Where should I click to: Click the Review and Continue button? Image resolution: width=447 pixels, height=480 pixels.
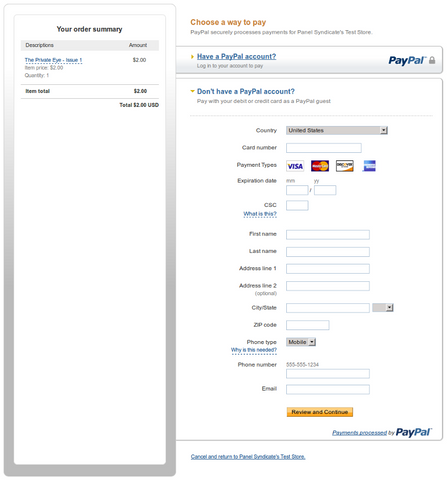(320, 412)
